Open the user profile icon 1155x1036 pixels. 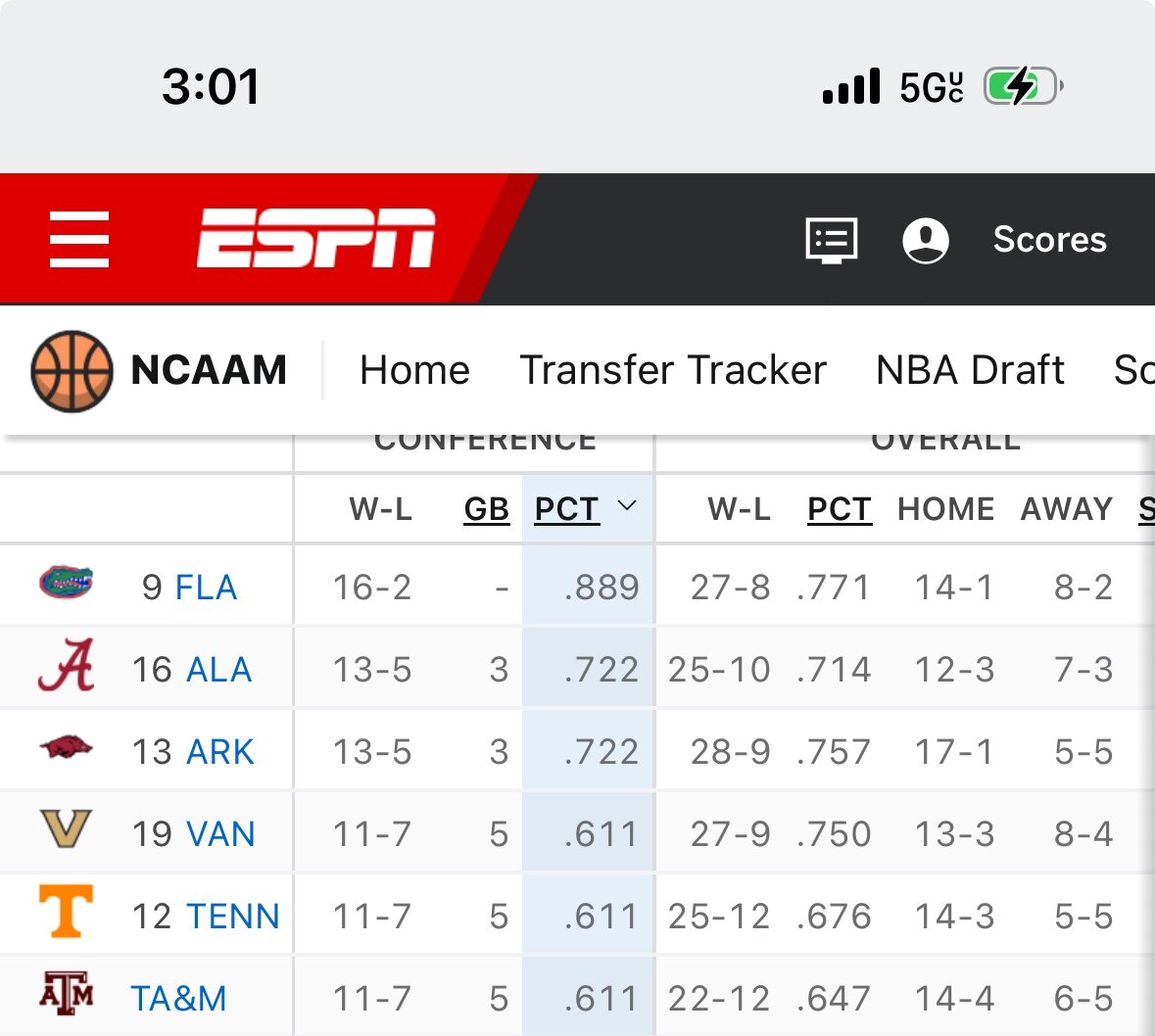click(x=925, y=240)
